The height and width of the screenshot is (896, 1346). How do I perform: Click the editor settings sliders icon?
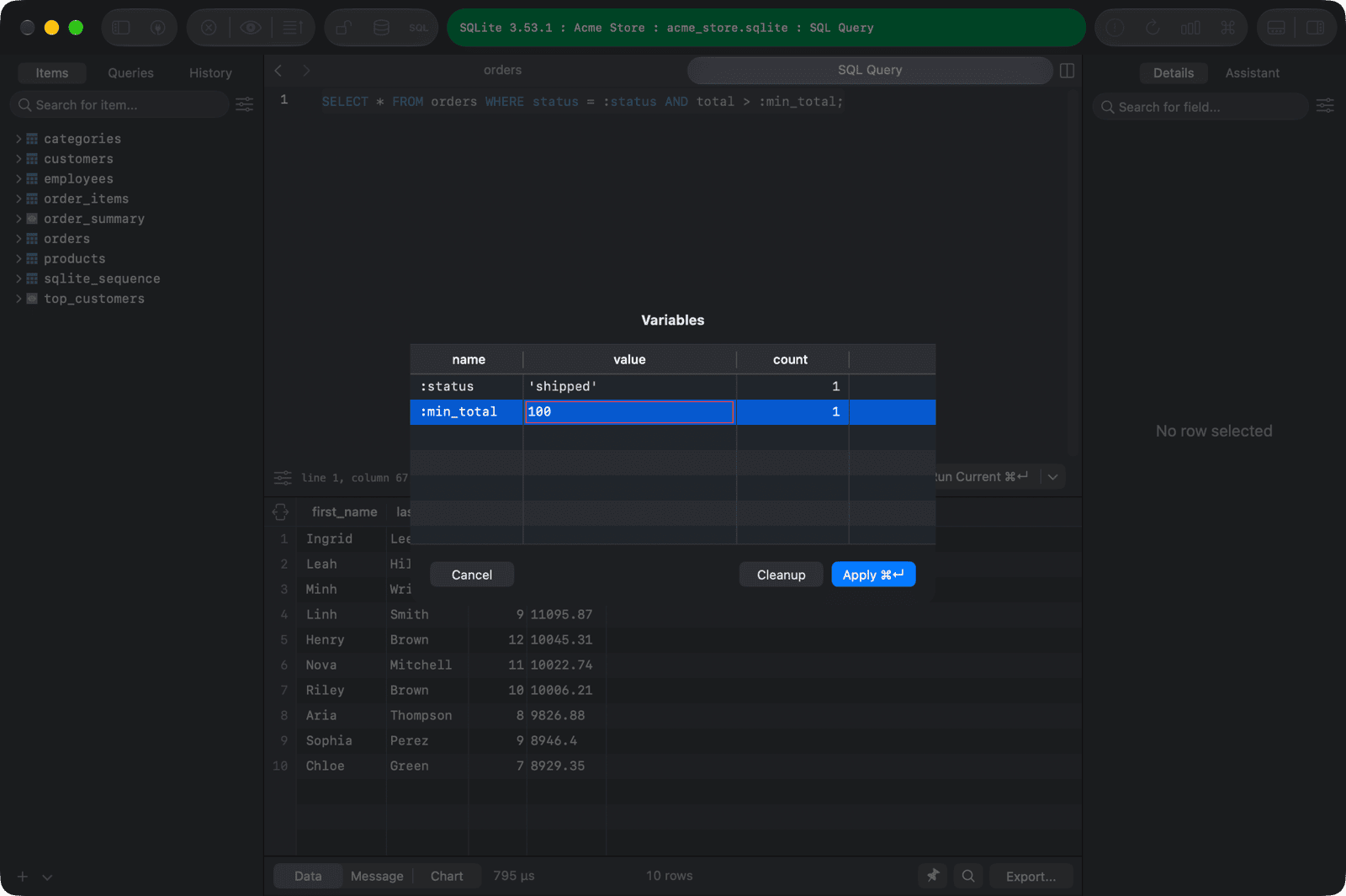[x=283, y=478]
